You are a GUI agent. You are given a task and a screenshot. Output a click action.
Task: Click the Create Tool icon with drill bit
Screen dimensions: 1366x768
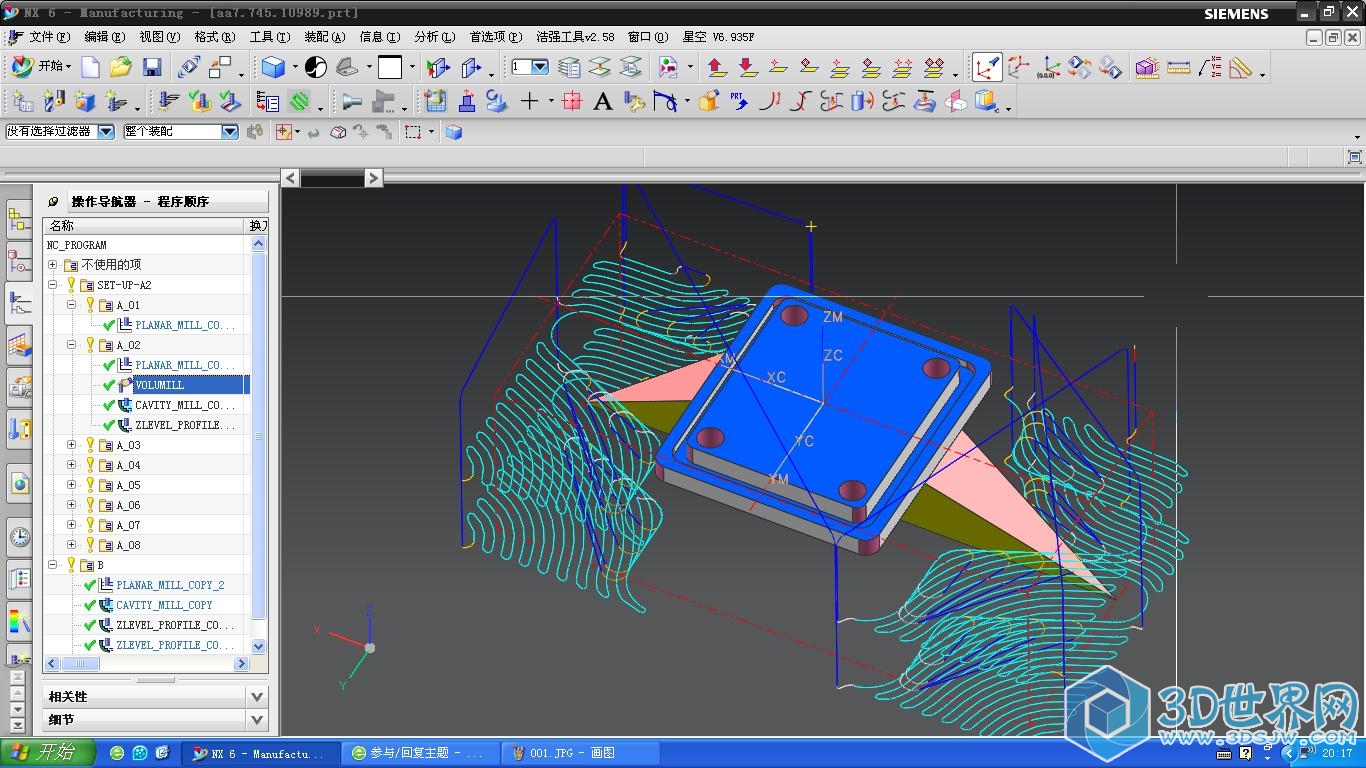click(x=54, y=101)
